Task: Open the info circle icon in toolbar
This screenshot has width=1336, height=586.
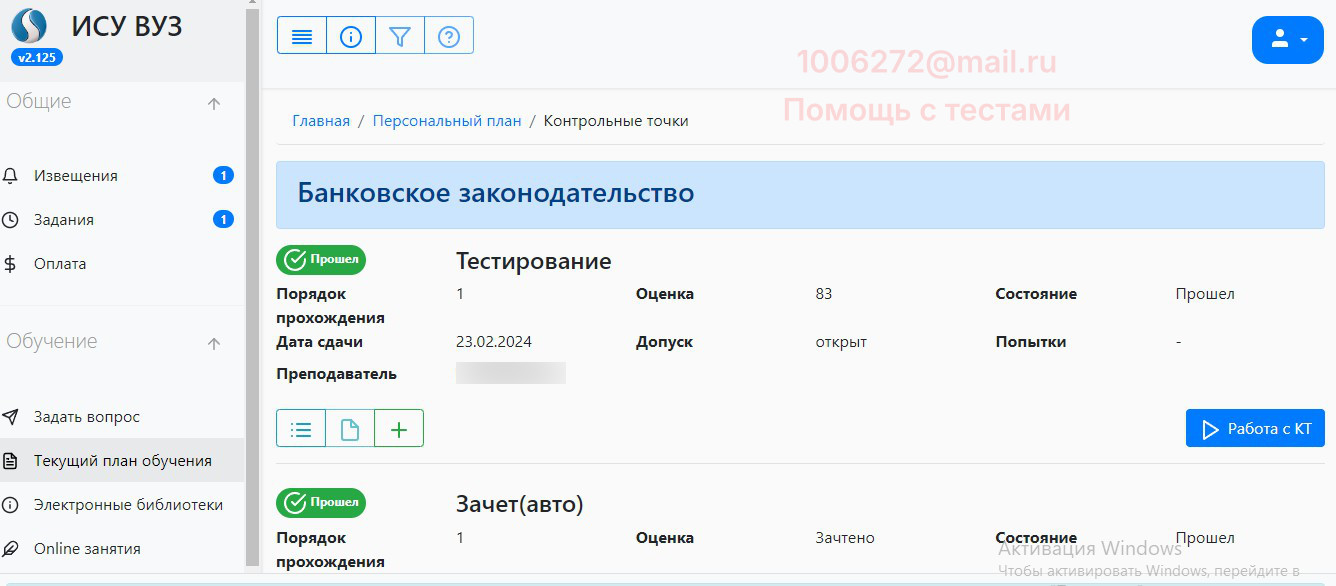Action: click(351, 36)
